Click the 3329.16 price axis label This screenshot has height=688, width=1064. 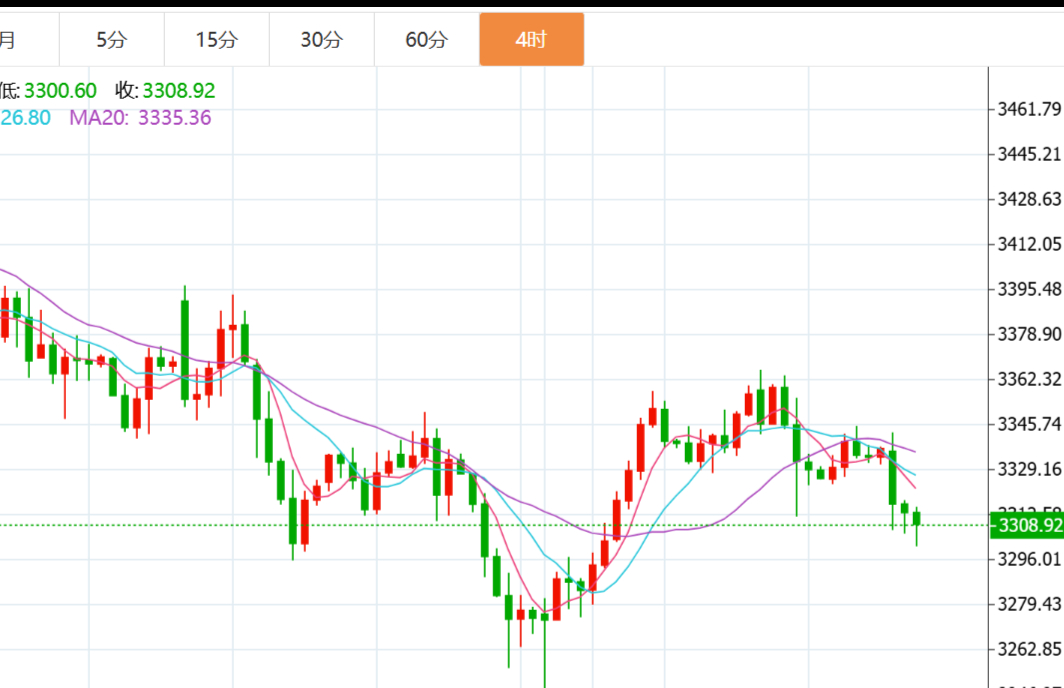(x=1029, y=469)
